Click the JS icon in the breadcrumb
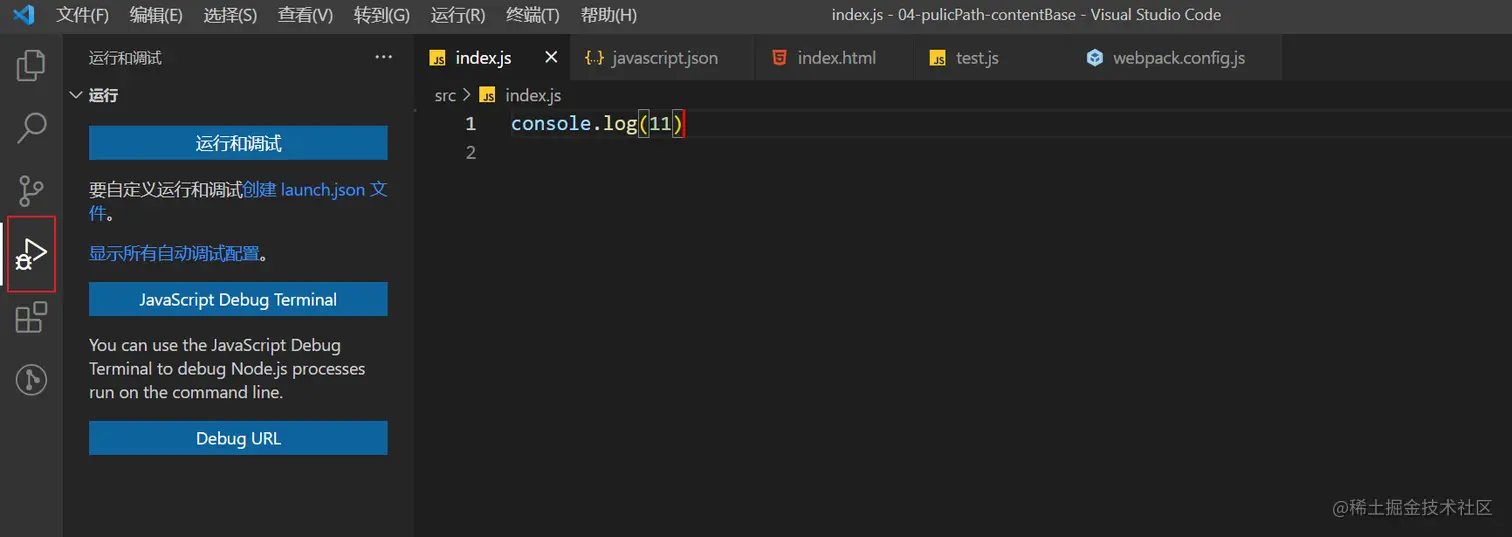The image size is (1512, 537). [x=488, y=95]
